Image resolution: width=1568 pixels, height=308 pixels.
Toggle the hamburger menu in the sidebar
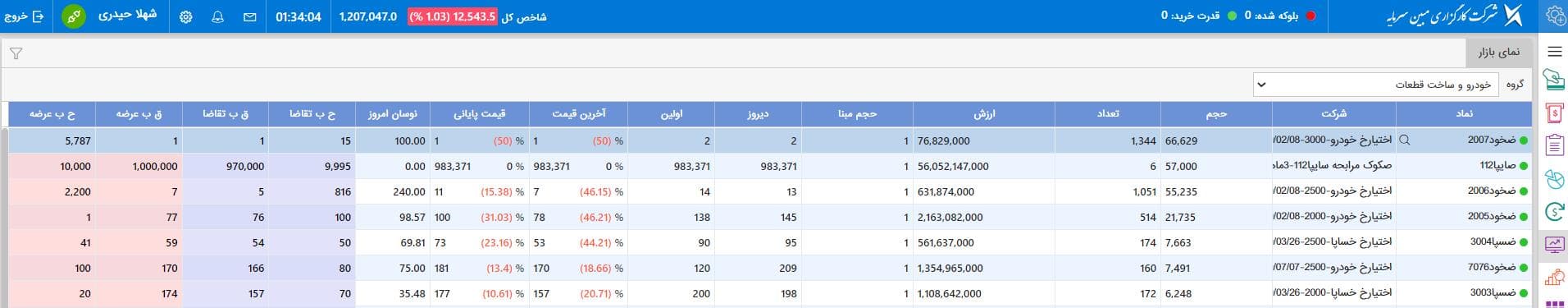click(x=1554, y=52)
